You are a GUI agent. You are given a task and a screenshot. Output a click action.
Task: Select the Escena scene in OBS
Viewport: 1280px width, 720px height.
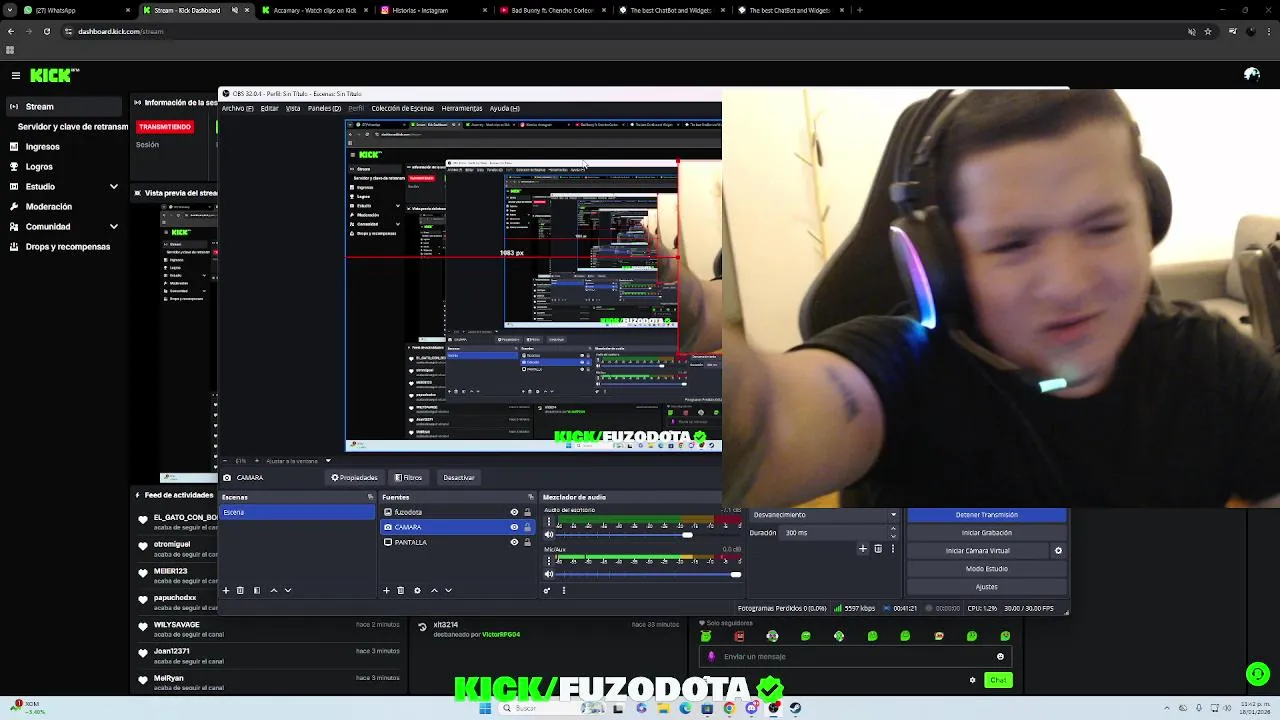pyautogui.click(x=297, y=512)
